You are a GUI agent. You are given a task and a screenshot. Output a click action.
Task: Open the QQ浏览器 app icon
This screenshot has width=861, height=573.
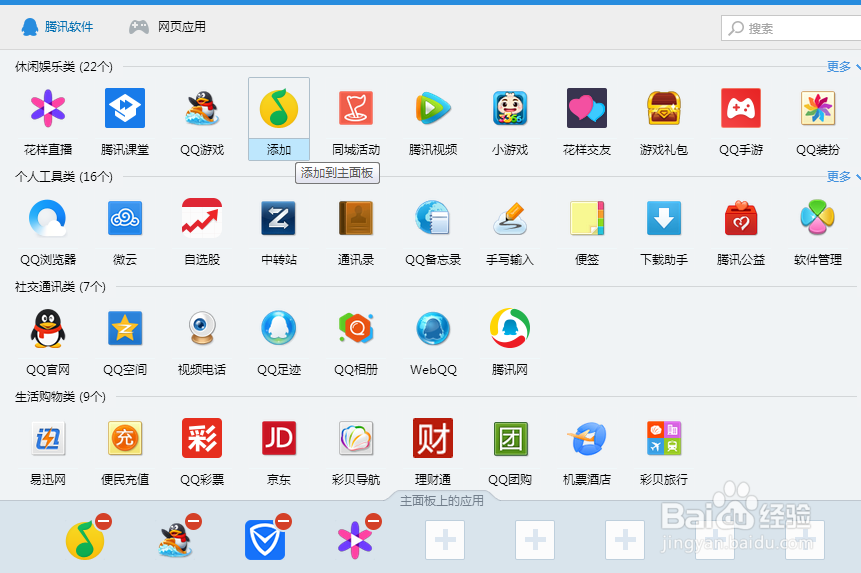coord(48,218)
